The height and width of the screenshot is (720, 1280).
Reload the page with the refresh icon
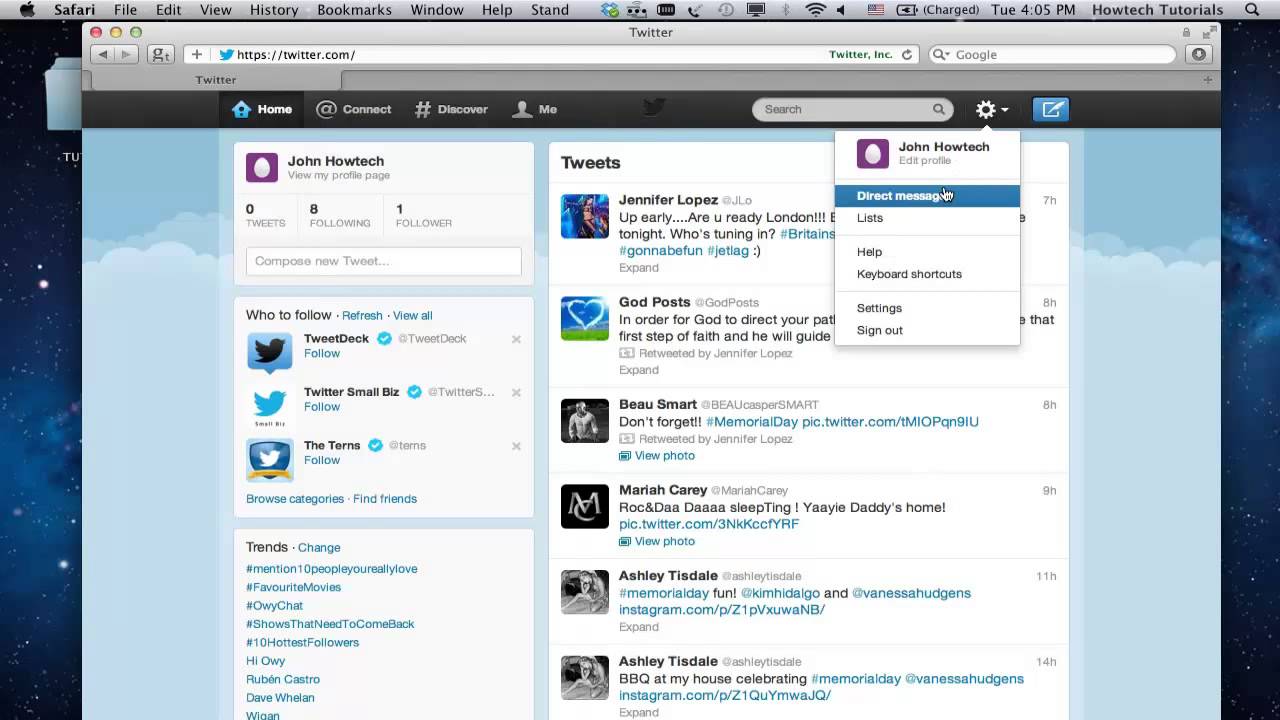click(906, 55)
